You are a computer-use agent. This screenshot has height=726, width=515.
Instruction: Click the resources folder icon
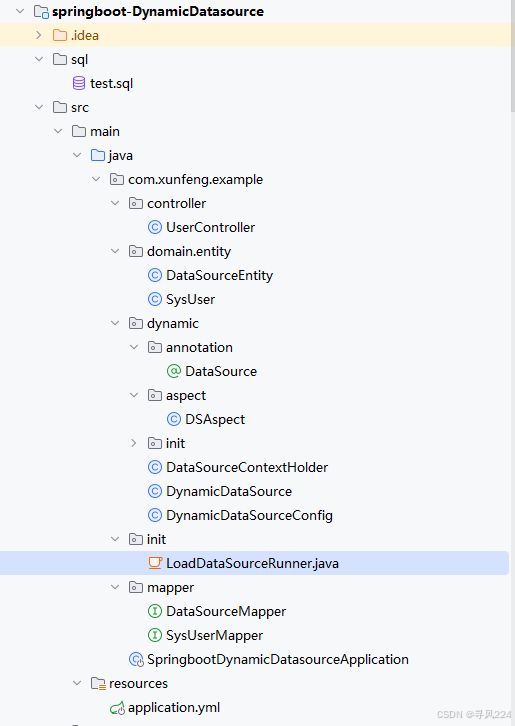point(98,683)
